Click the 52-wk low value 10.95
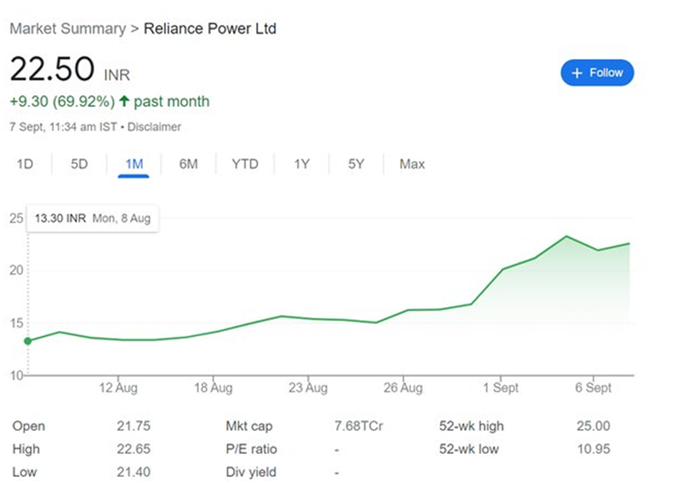The width and height of the screenshot is (683, 489). click(x=593, y=449)
